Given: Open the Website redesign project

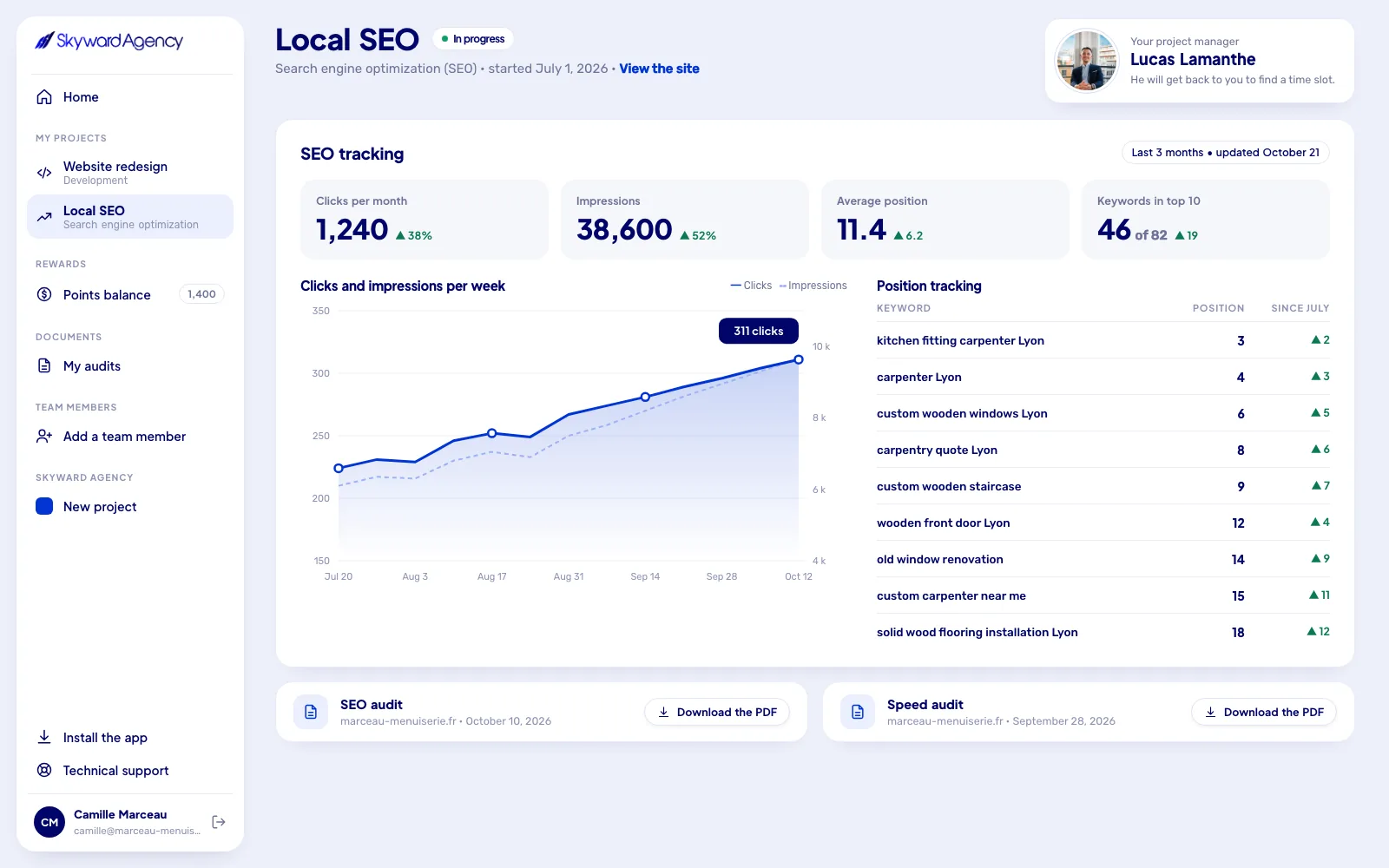Looking at the screenshot, I should [130, 173].
